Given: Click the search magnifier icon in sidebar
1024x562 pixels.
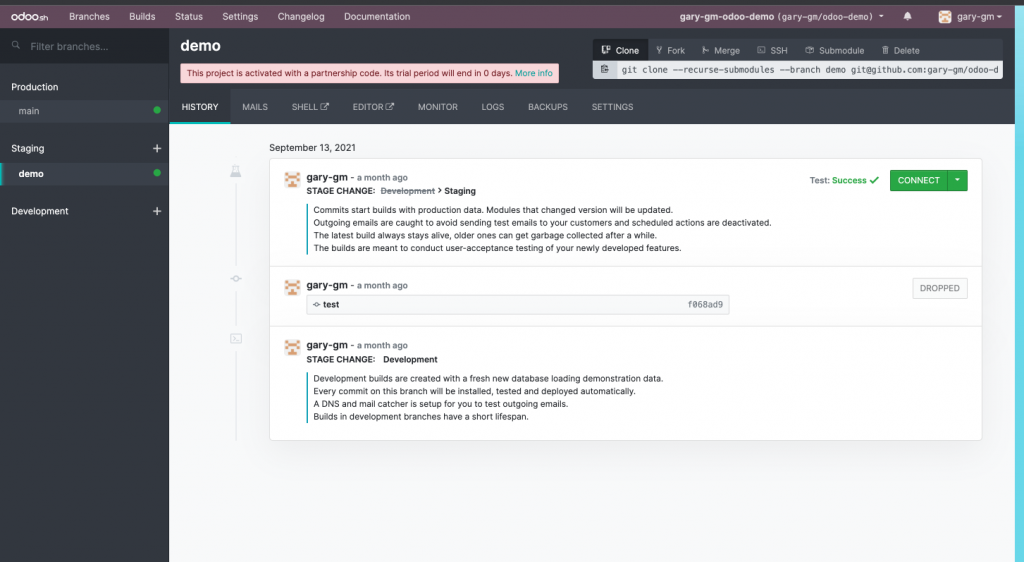Looking at the screenshot, I should pos(16,46).
